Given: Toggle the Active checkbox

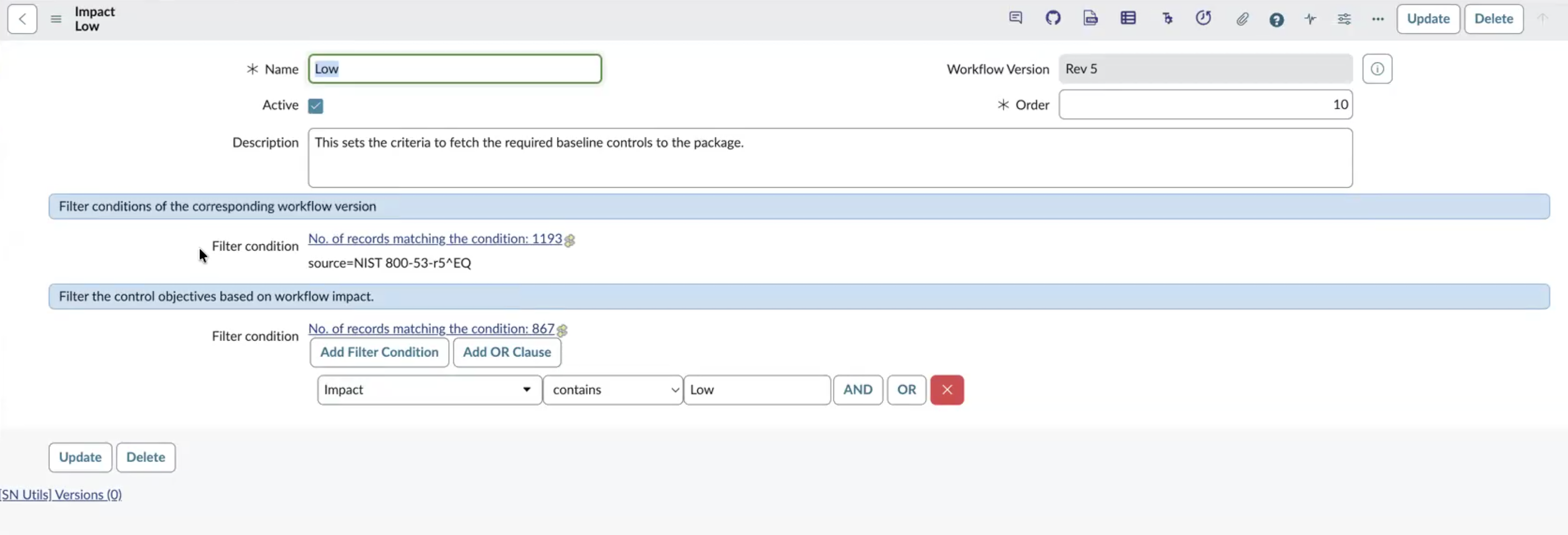Looking at the screenshot, I should [316, 106].
